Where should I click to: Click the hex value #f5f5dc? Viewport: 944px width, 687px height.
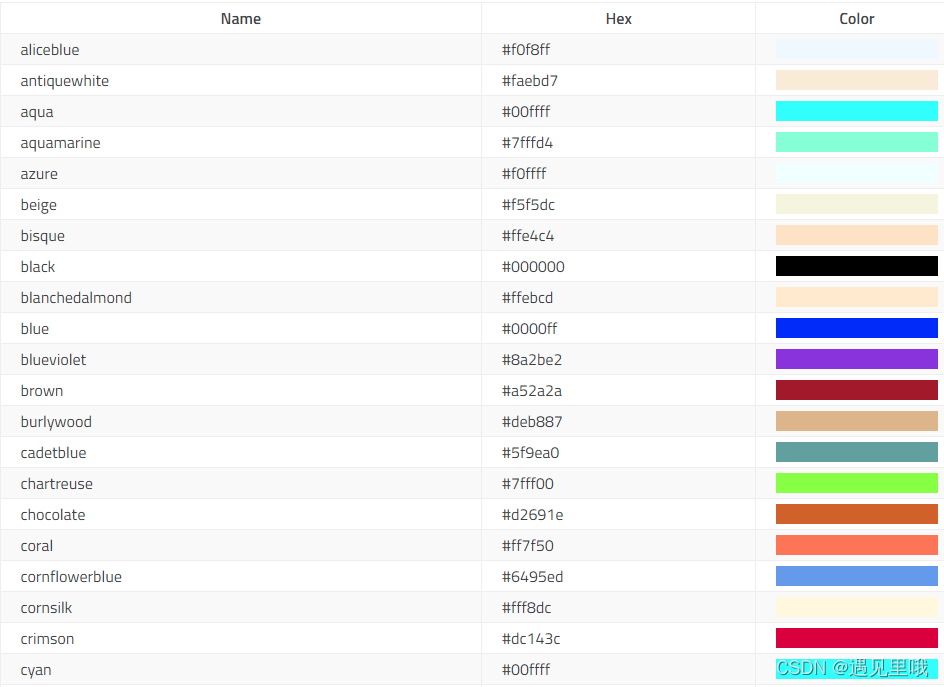[528, 205]
